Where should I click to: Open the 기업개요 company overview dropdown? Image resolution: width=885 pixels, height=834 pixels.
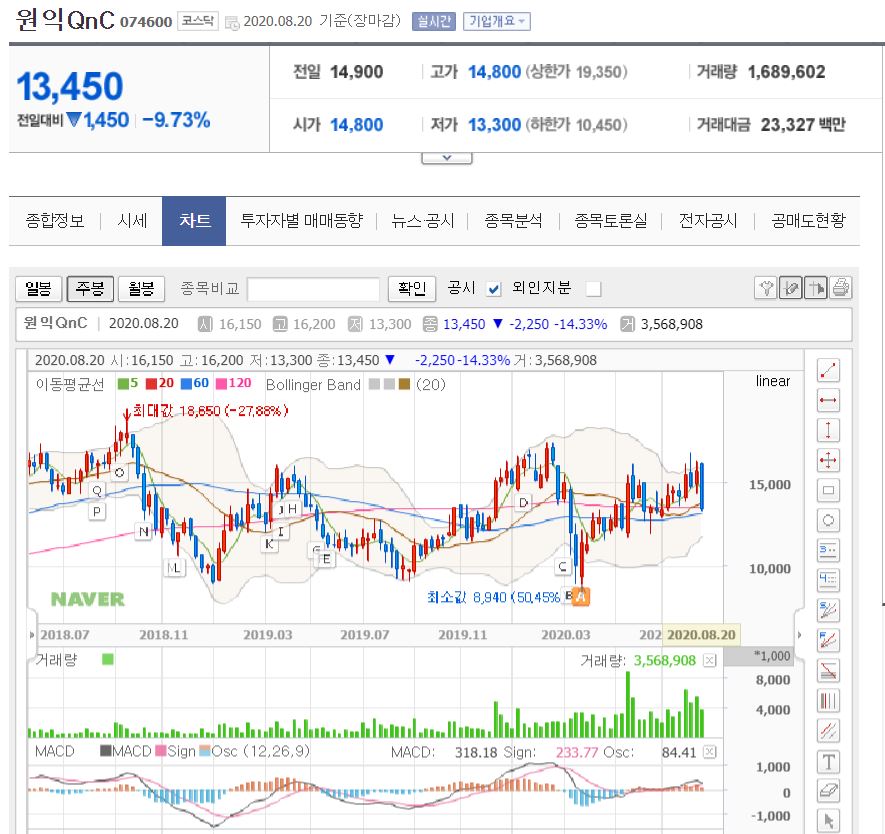click(497, 21)
